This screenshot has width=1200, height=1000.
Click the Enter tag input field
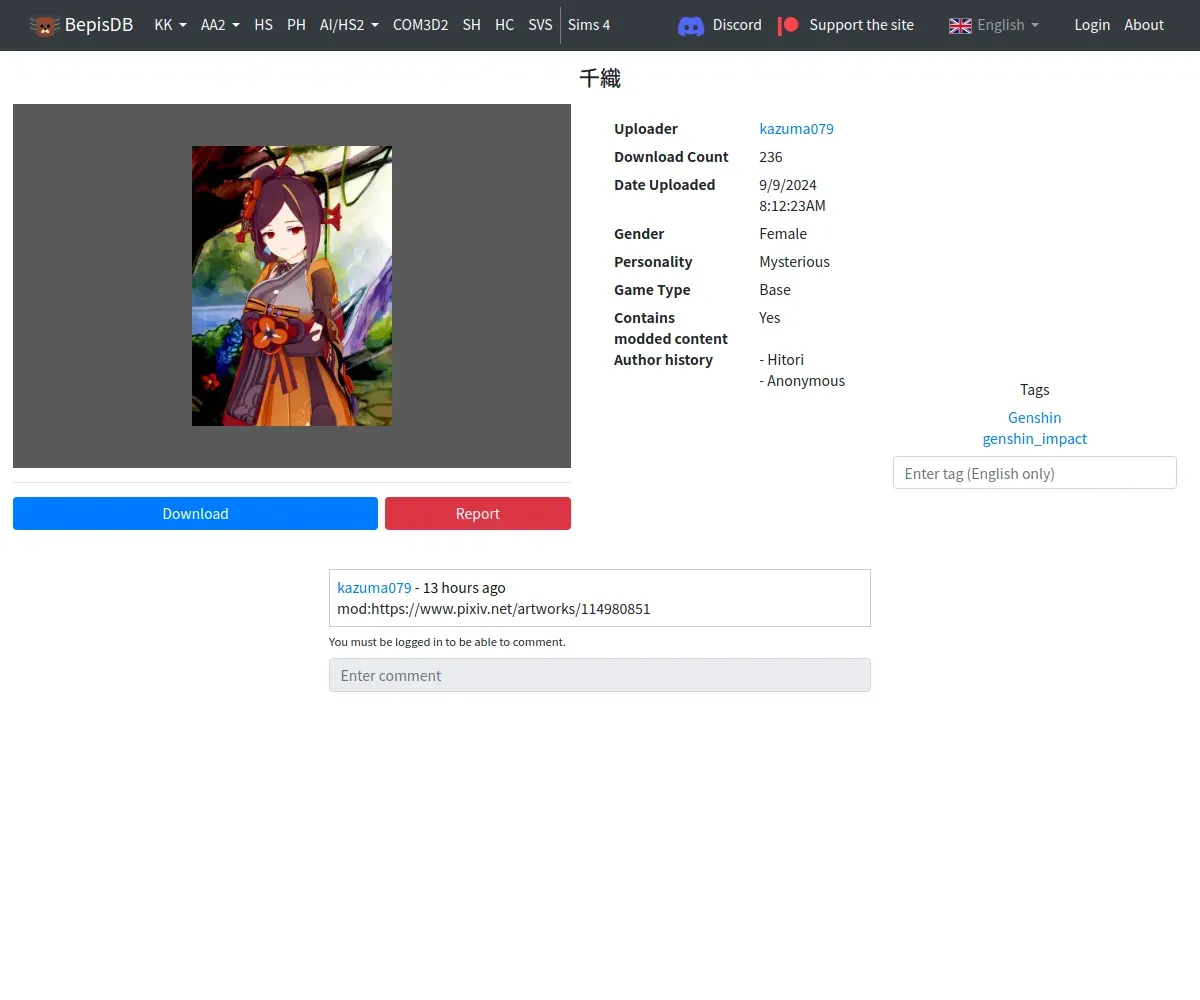pyautogui.click(x=1035, y=473)
